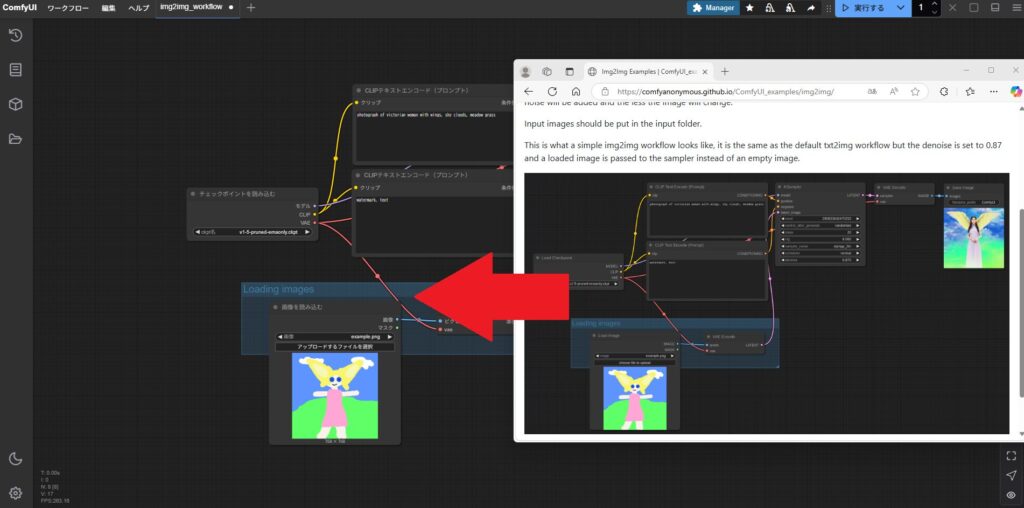Increase the batch count stepper
Screen dimensions: 1024x508
coord(935,4)
